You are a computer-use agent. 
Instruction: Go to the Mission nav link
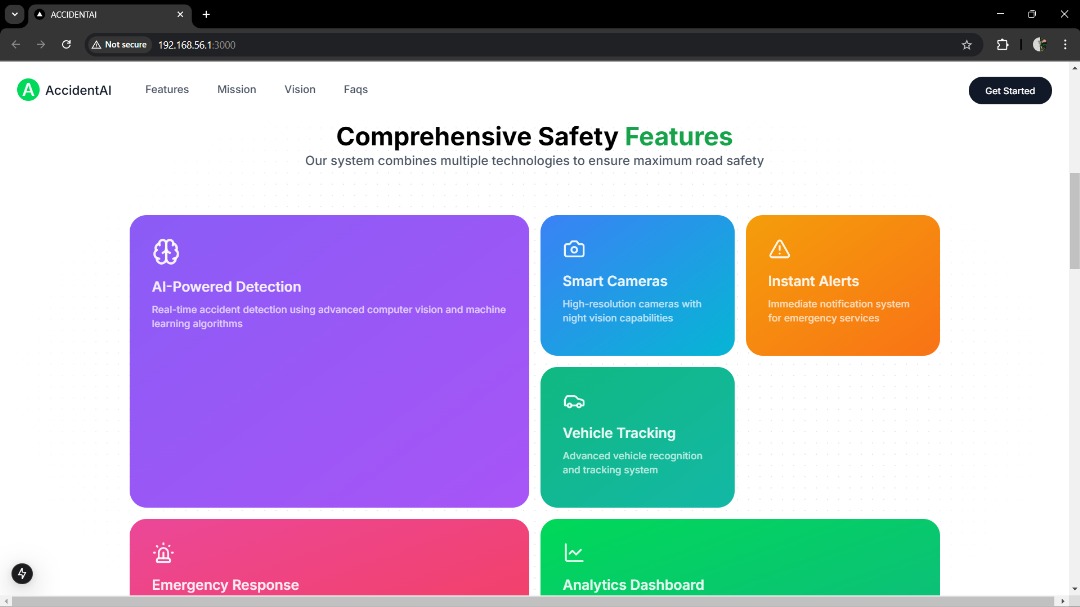point(236,90)
